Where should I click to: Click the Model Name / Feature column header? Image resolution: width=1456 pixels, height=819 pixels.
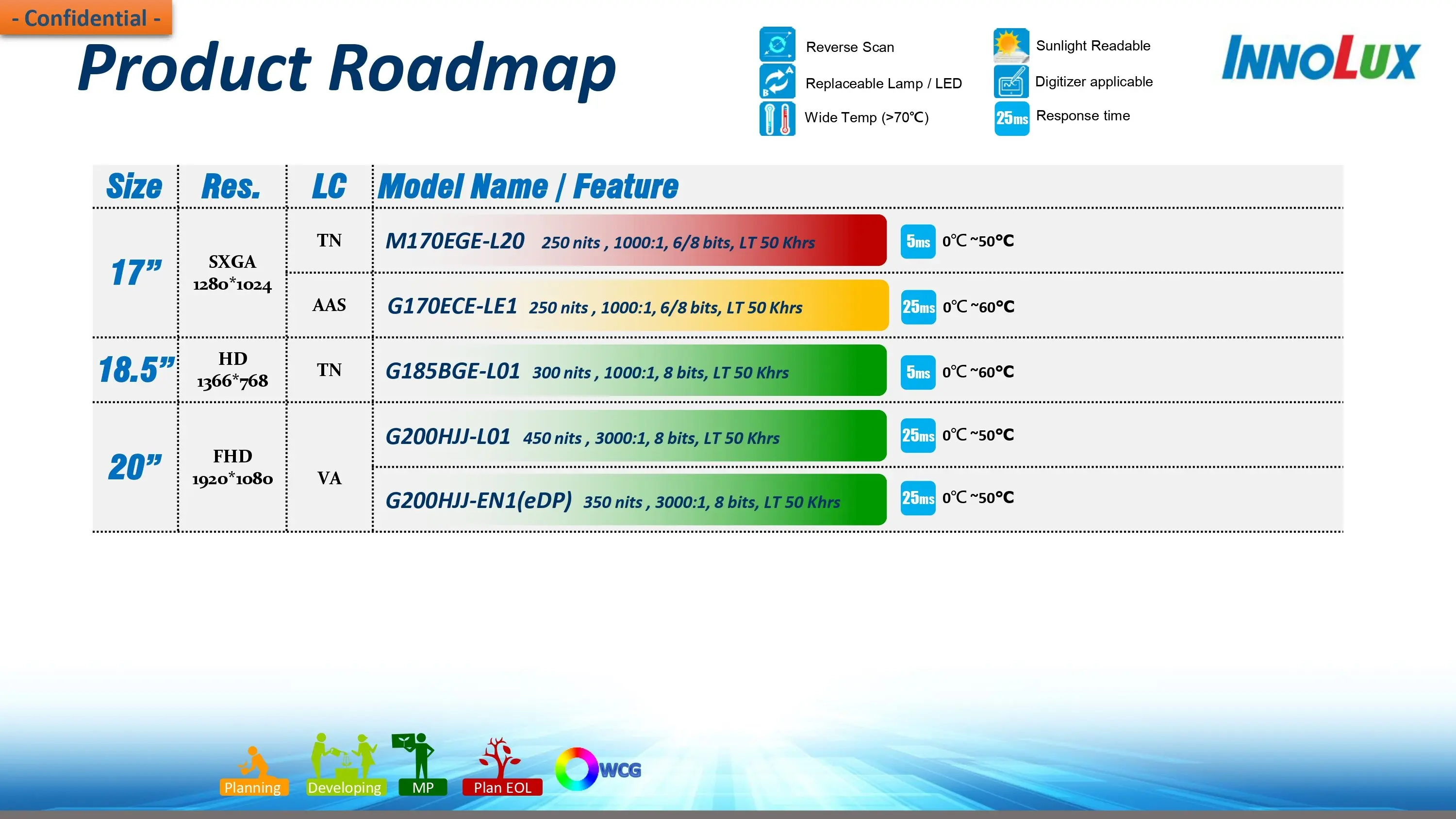click(528, 187)
